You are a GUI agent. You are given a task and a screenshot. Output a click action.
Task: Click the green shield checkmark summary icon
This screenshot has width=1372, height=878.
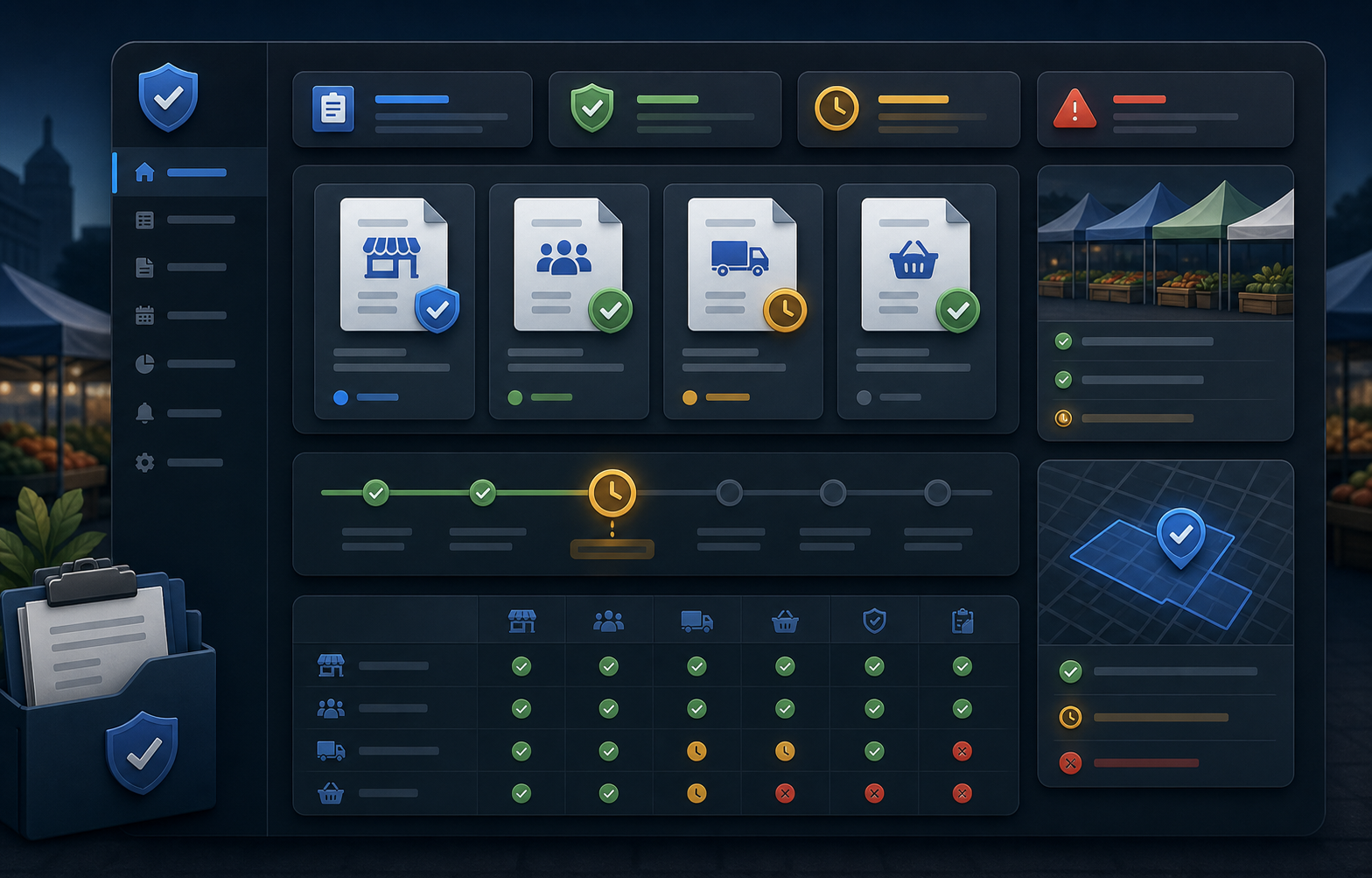(x=592, y=108)
